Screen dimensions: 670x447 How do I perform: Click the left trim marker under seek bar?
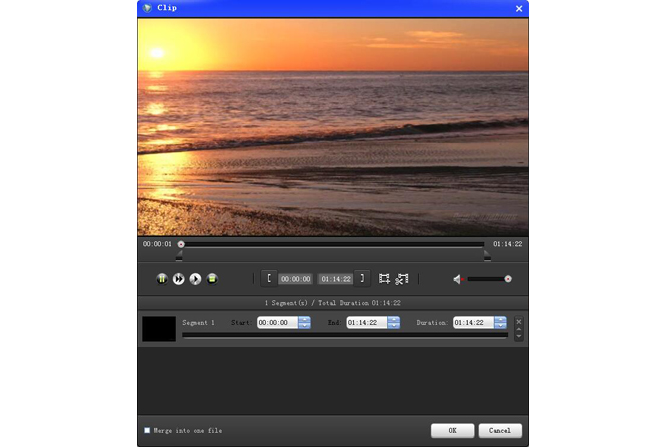pyautogui.click(x=179, y=256)
